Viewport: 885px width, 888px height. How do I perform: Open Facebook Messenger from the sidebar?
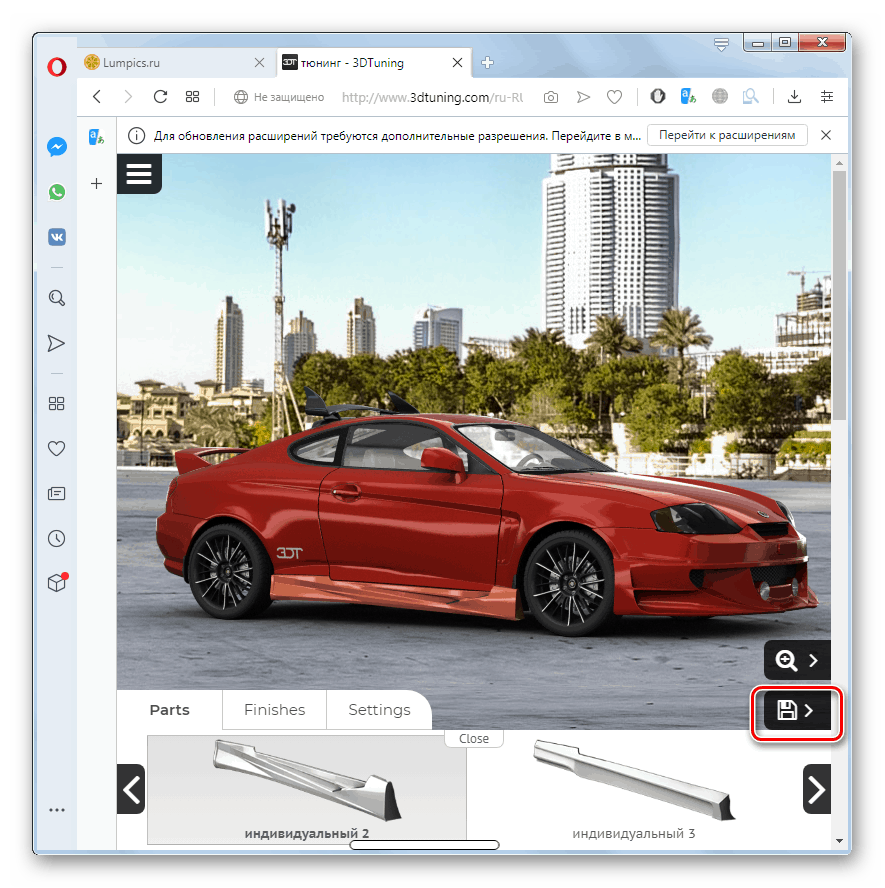tap(57, 147)
